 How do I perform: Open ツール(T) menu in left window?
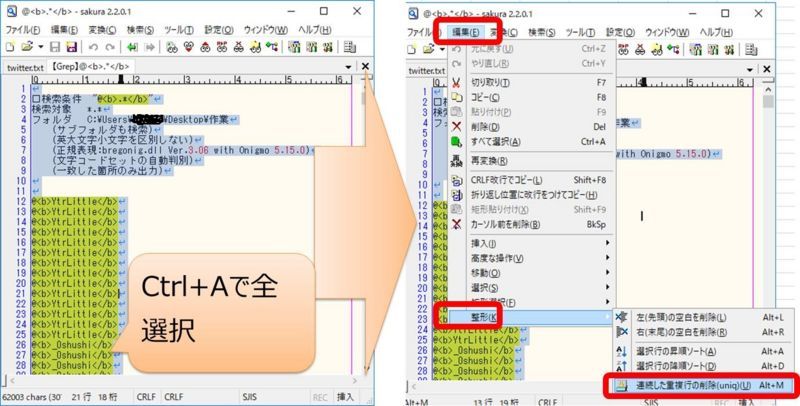179,30
